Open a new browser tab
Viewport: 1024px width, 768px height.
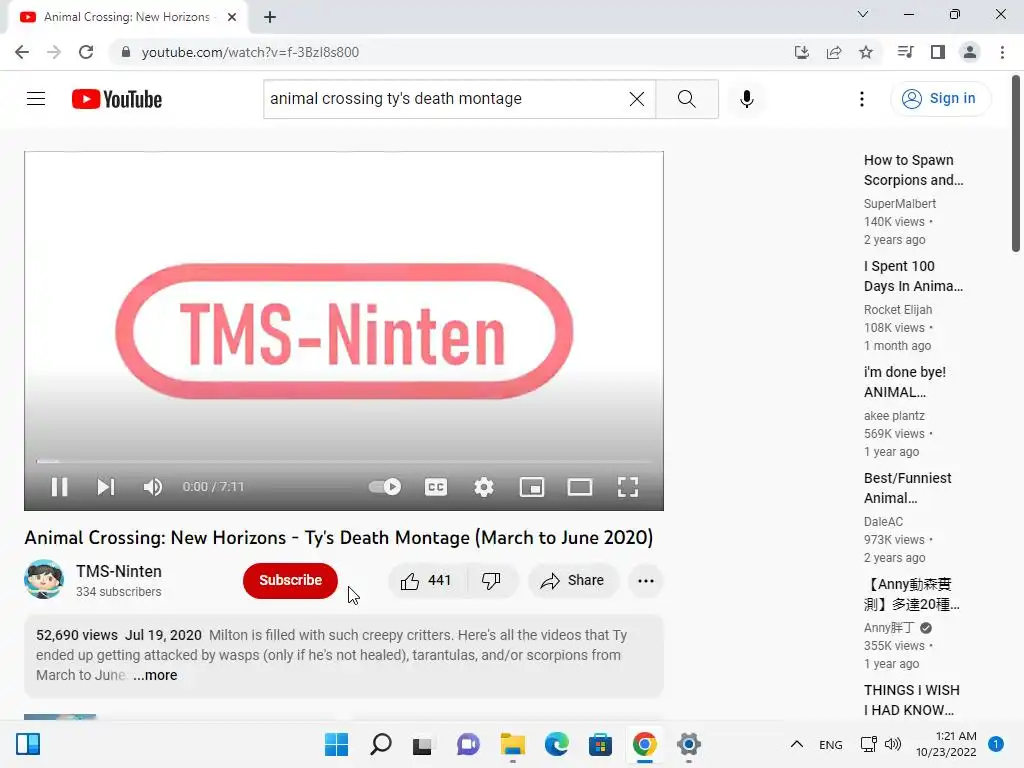point(270,17)
